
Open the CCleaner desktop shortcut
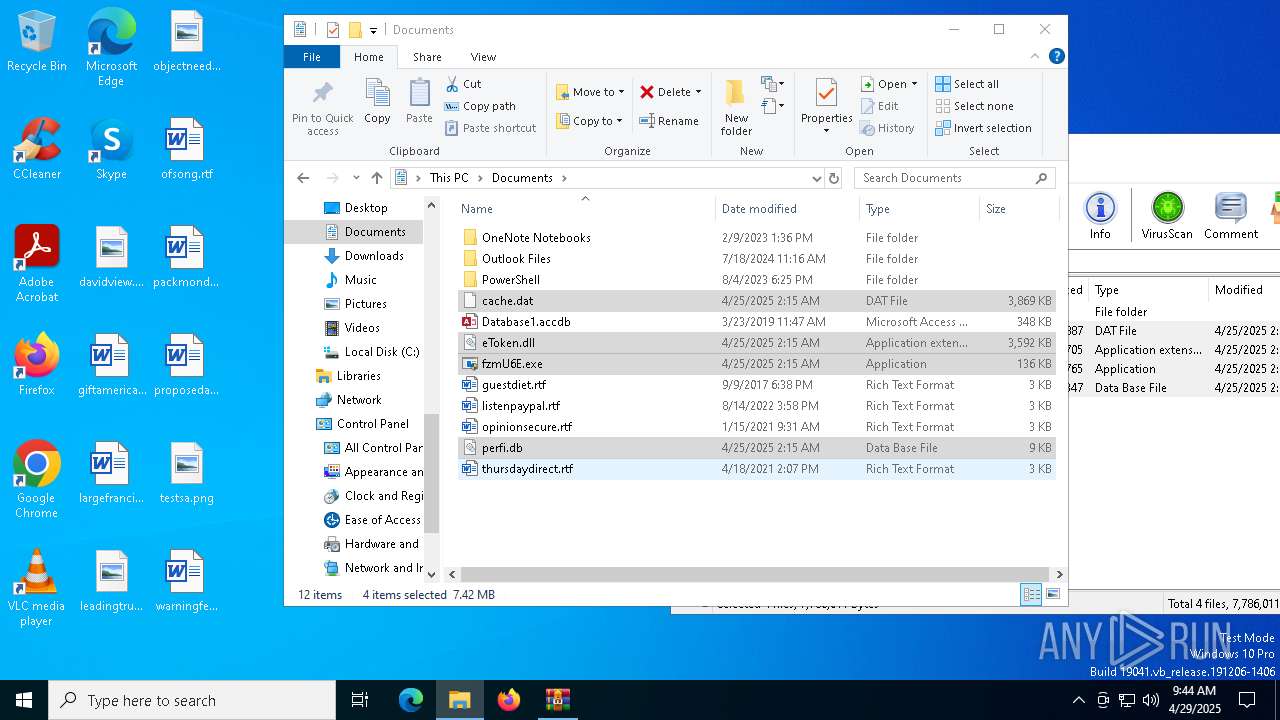tap(37, 150)
